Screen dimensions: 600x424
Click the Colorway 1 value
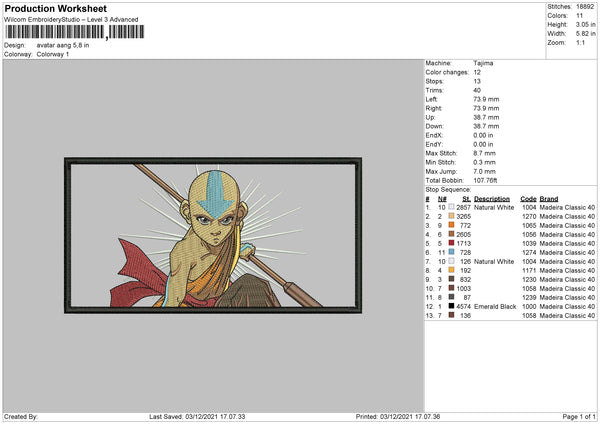[53, 54]
